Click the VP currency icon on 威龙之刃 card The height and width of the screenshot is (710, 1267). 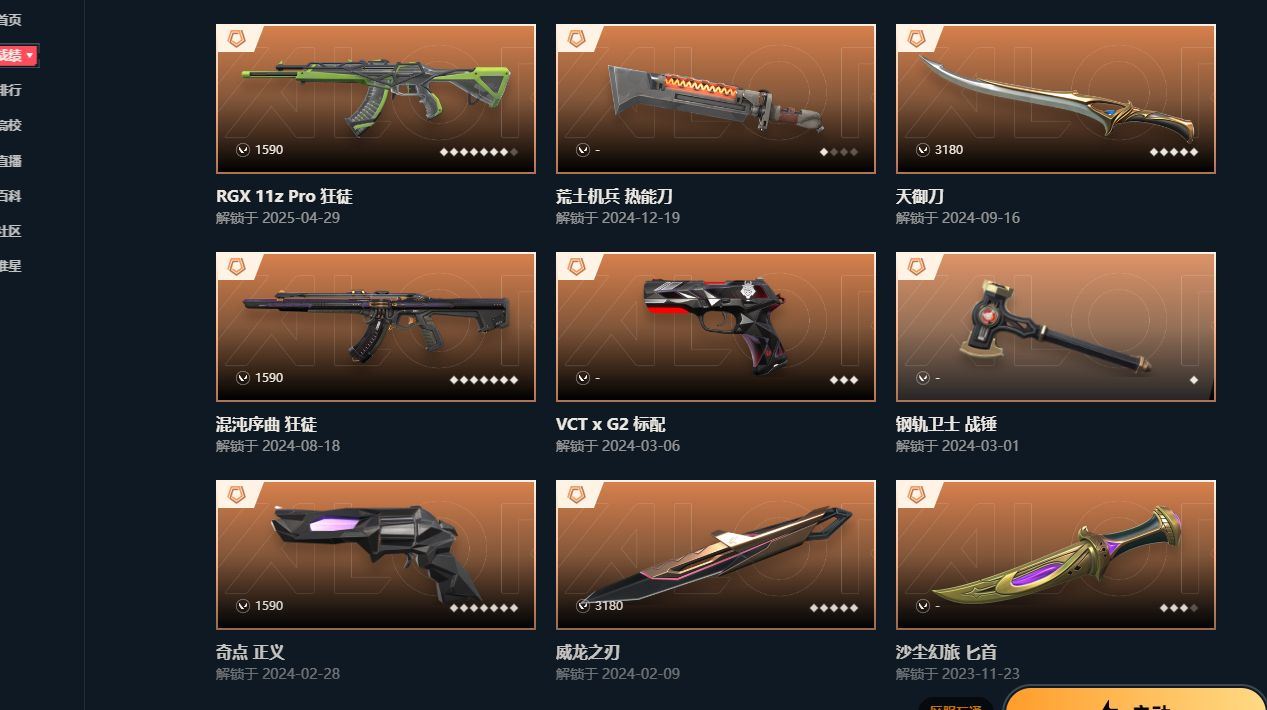[583, 606]
